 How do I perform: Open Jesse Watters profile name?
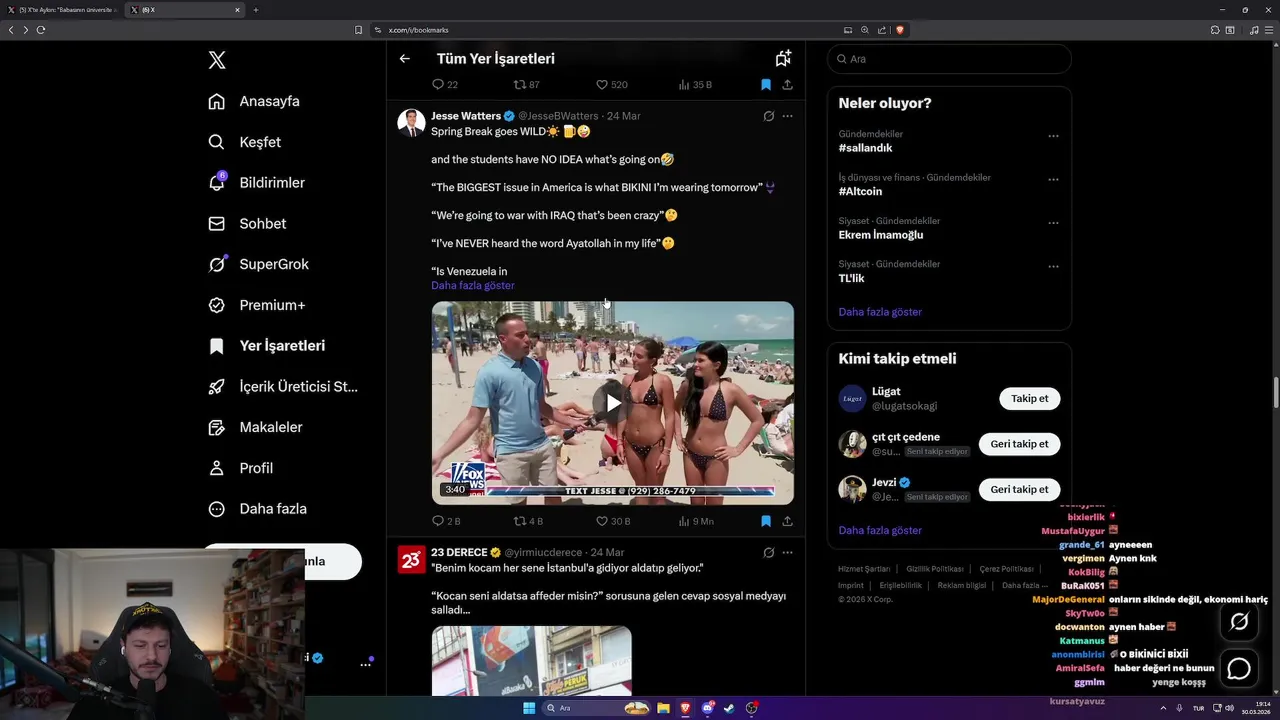click(x=466, y=116)
